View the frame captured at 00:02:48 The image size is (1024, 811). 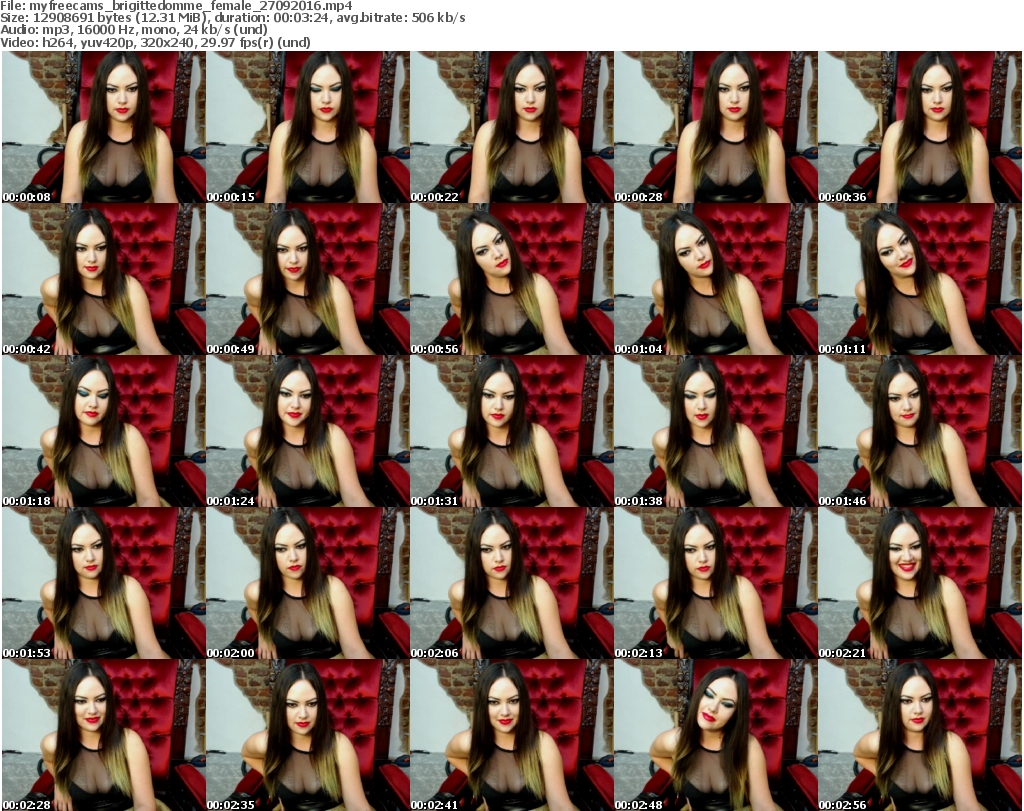coord(715,735)
